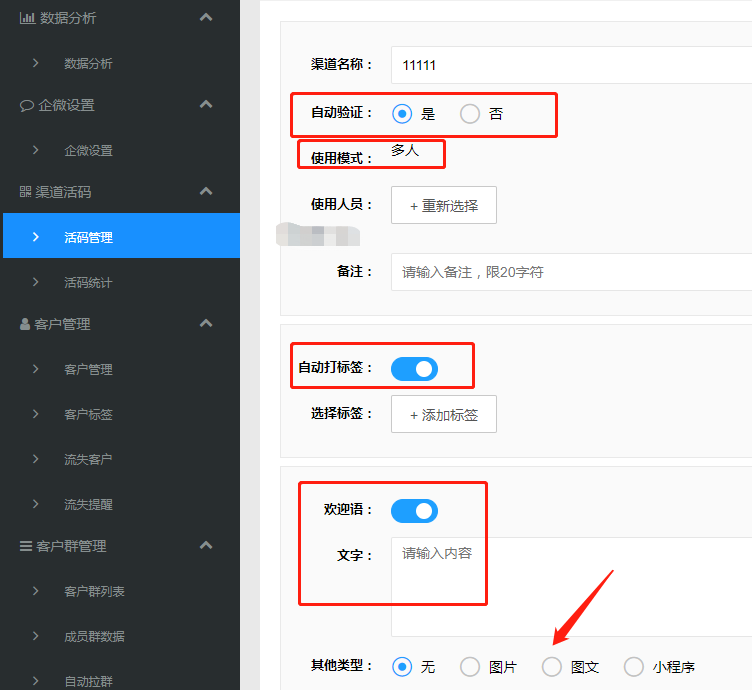Focus the 备注 input field
Viewport: 752px width, 690px height.
570,272
